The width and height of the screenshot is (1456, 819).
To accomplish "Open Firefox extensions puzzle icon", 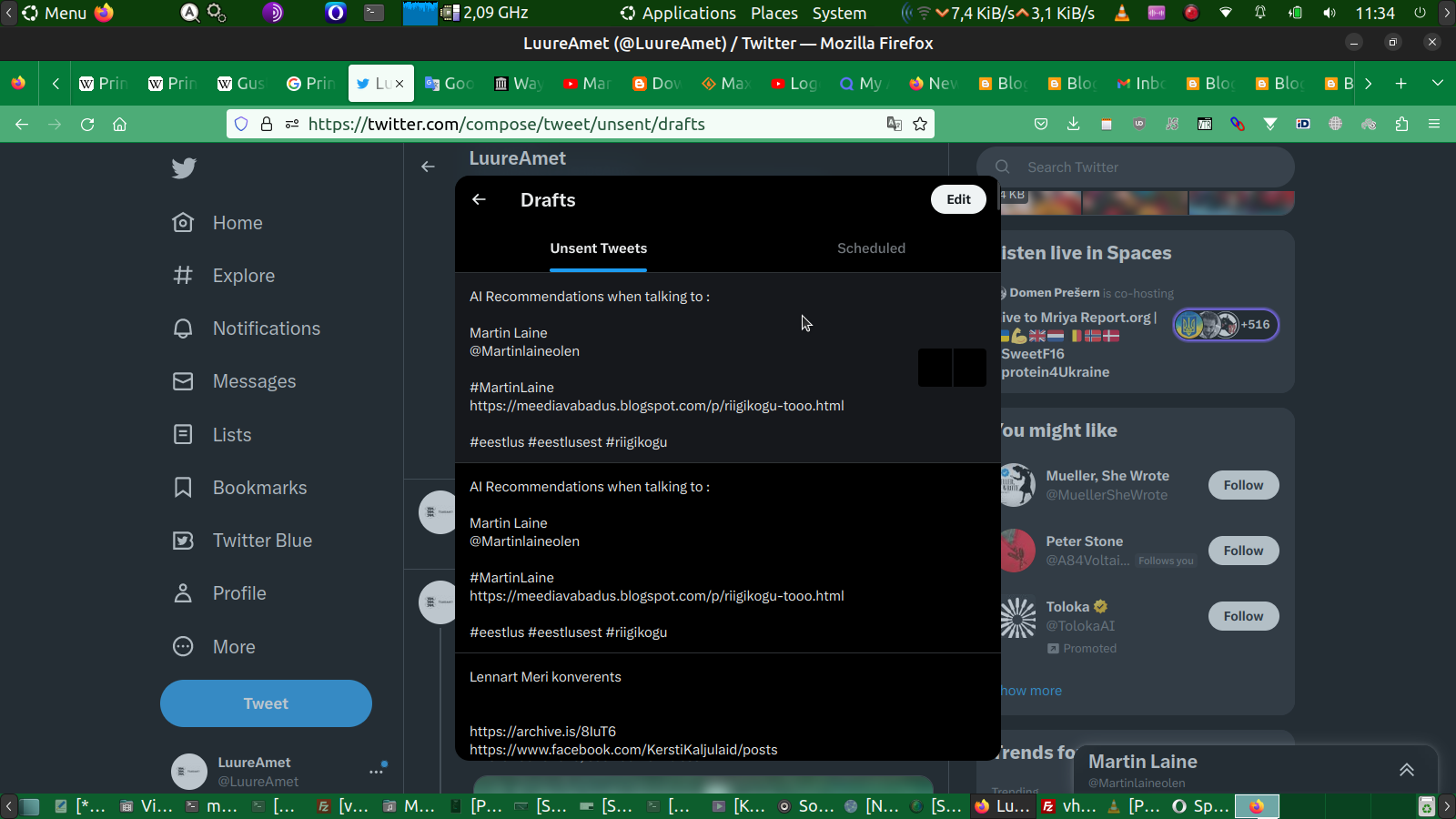I will (1401, 124).
